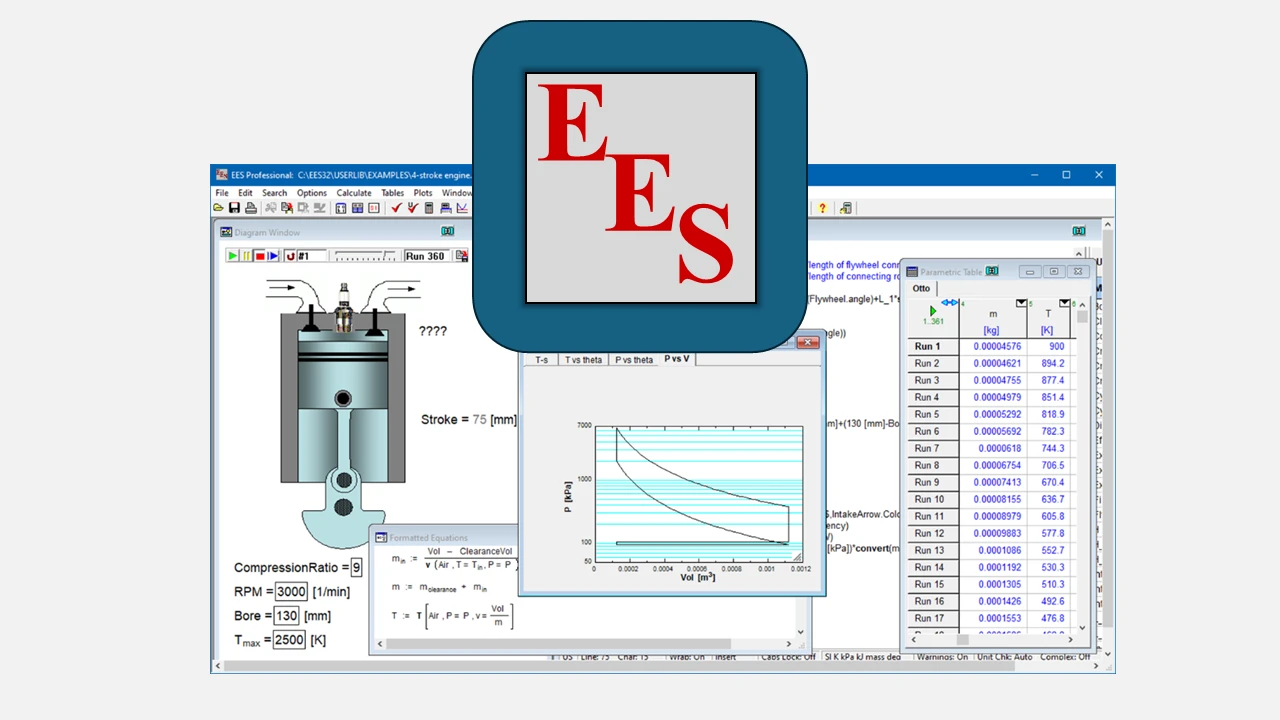Click the yellow question mark Help icon
Image resolution: width=1280 pixels, height=720 pixels.
click(822, 208)
